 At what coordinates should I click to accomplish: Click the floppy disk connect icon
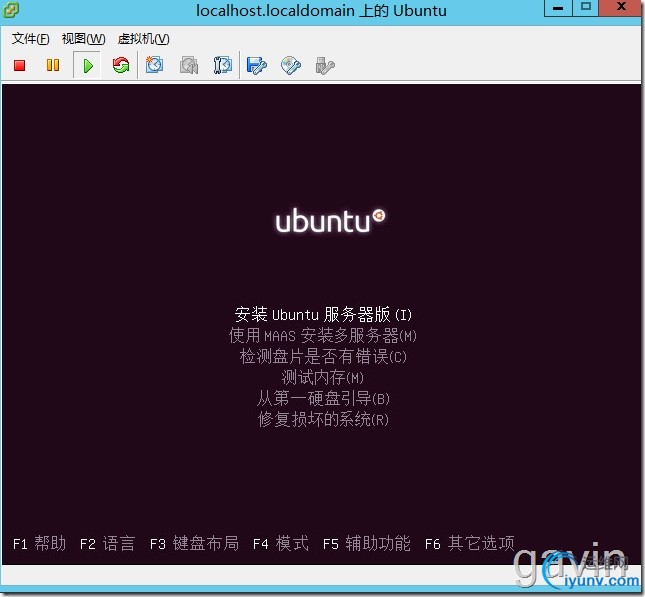tap(257, 65)
